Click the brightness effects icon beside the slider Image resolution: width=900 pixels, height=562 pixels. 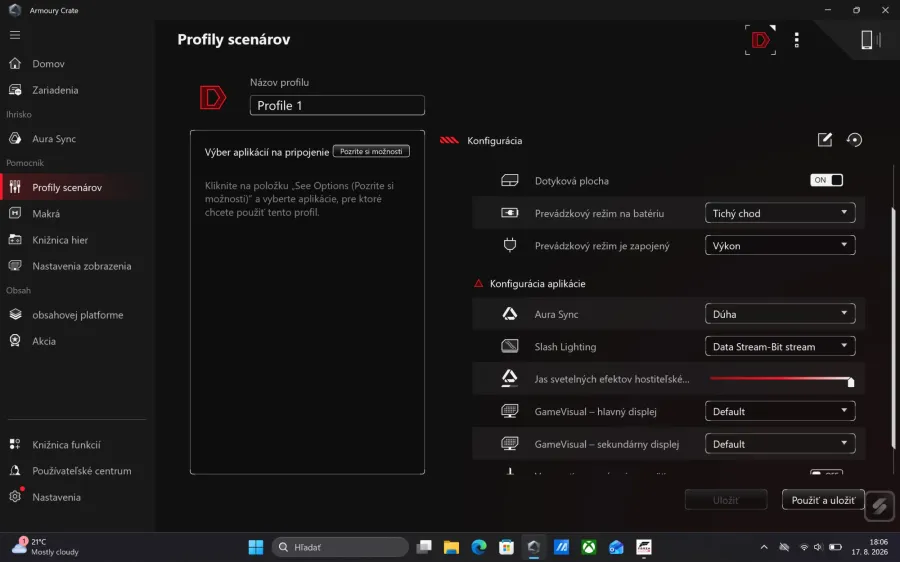(510, 378)
